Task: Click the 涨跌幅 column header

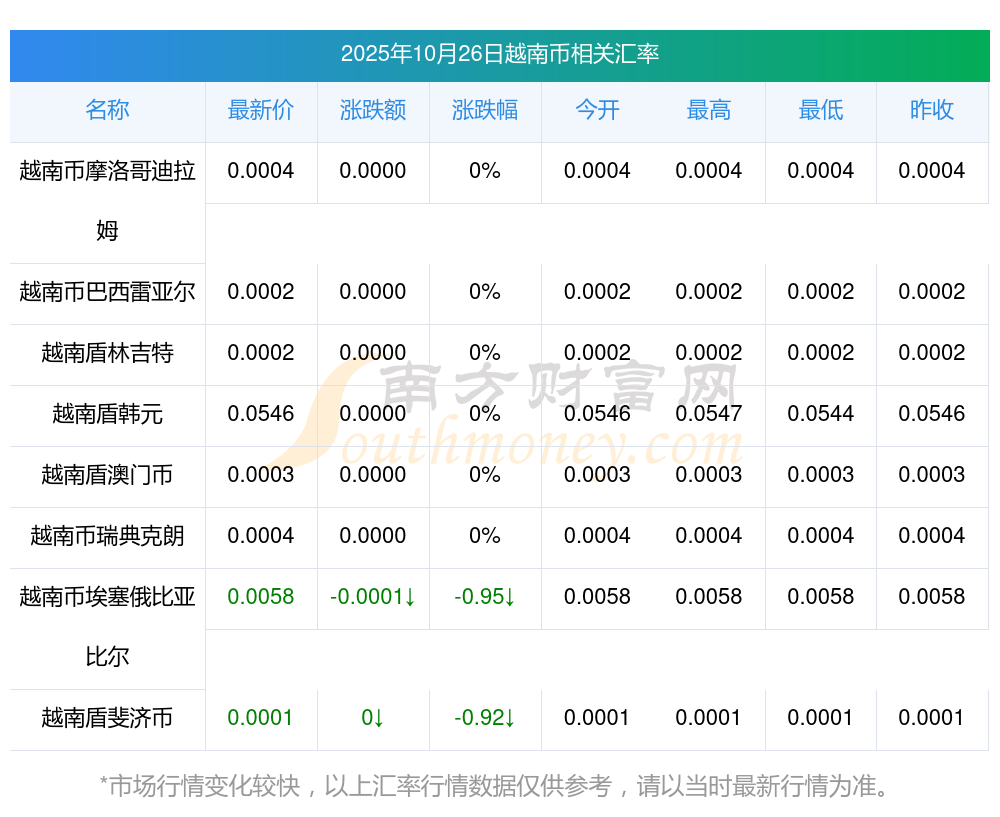Action: (485, 111)
